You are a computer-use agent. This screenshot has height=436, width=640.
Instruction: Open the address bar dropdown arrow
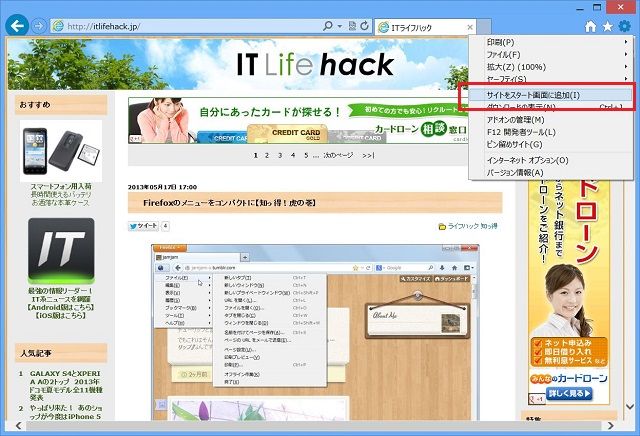tap(340, 26)
